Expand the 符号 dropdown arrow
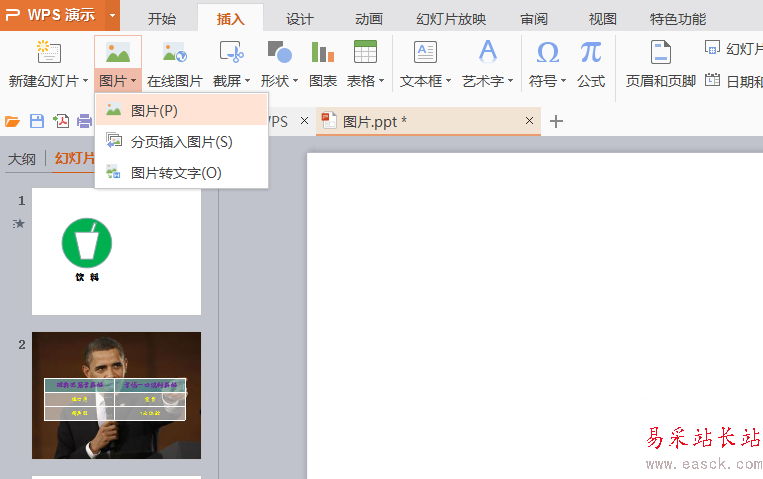The width and height of the screenshot is (763, 479). click(x=563, y=81)
